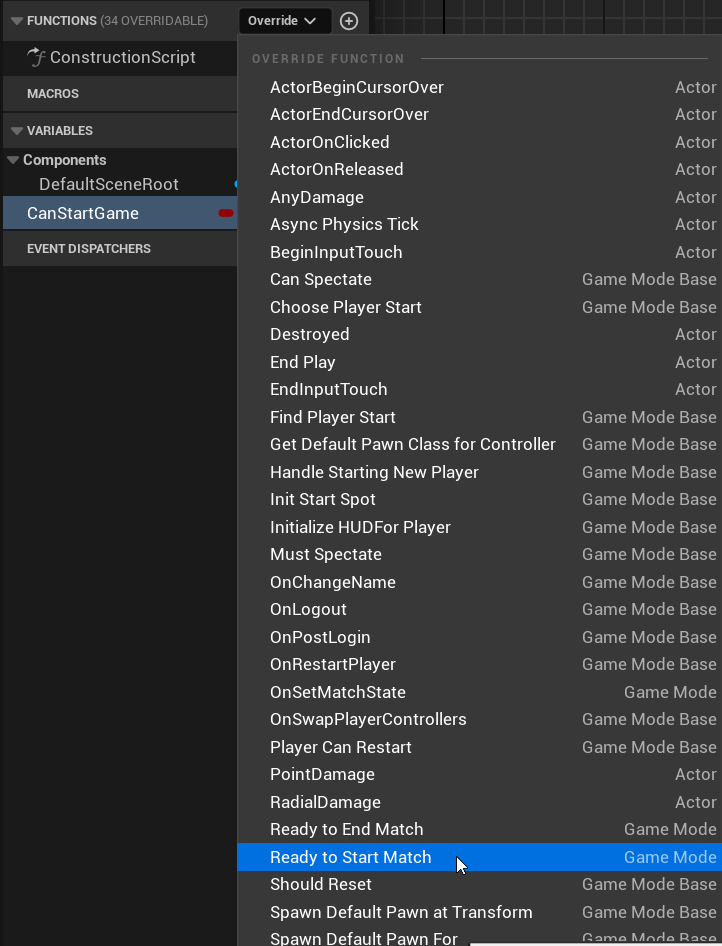
Task: Select the CanStartGame variable
Action: (83, 213)
